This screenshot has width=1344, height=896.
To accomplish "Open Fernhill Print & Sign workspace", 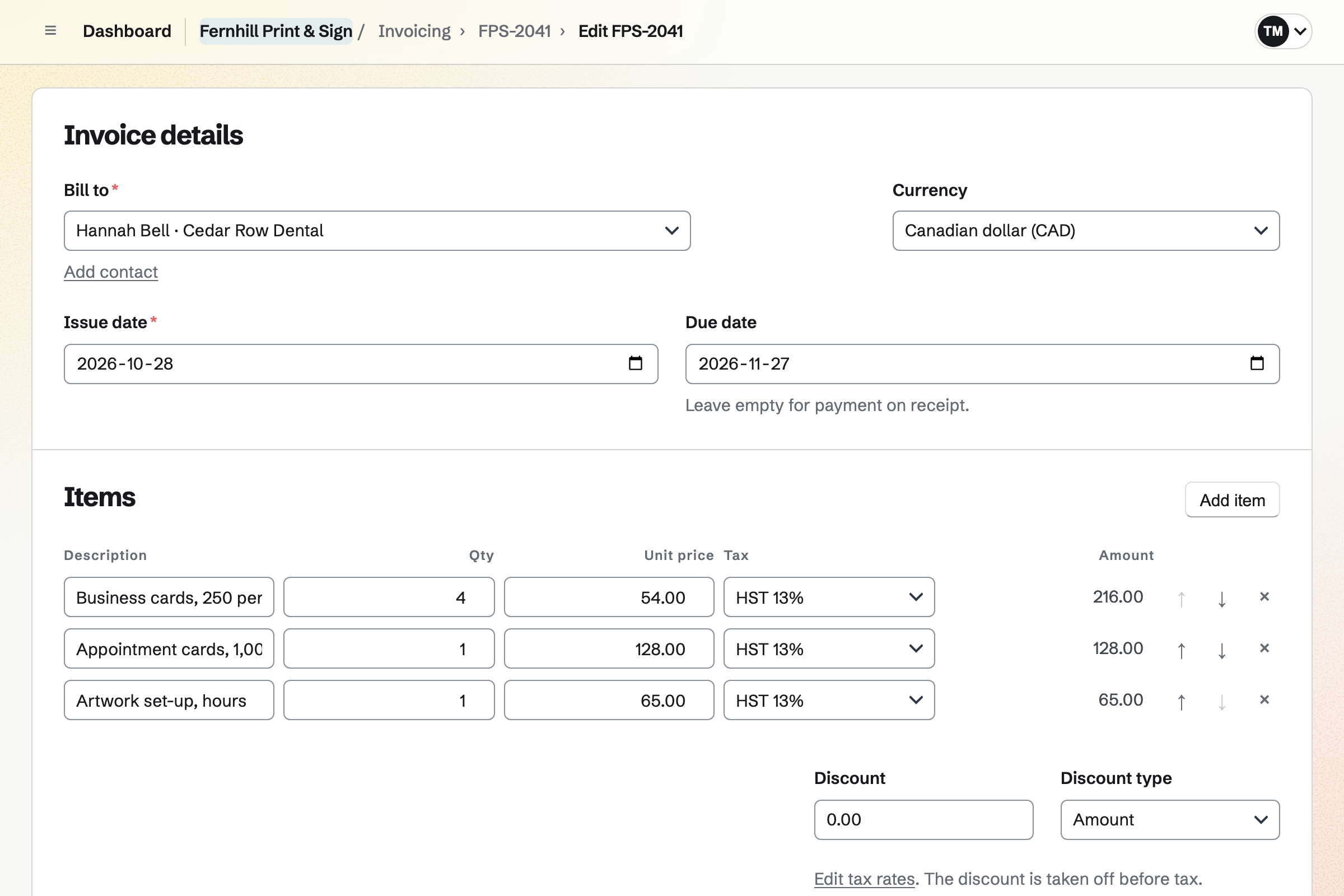I will pyautogui.click(x=276, y=31).
